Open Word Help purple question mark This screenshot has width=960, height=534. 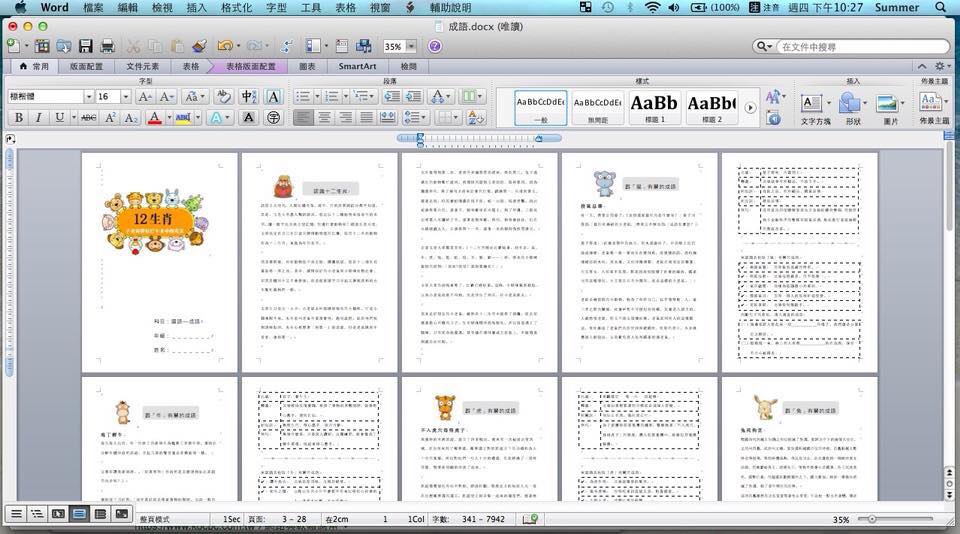click(x=435, y=46)
